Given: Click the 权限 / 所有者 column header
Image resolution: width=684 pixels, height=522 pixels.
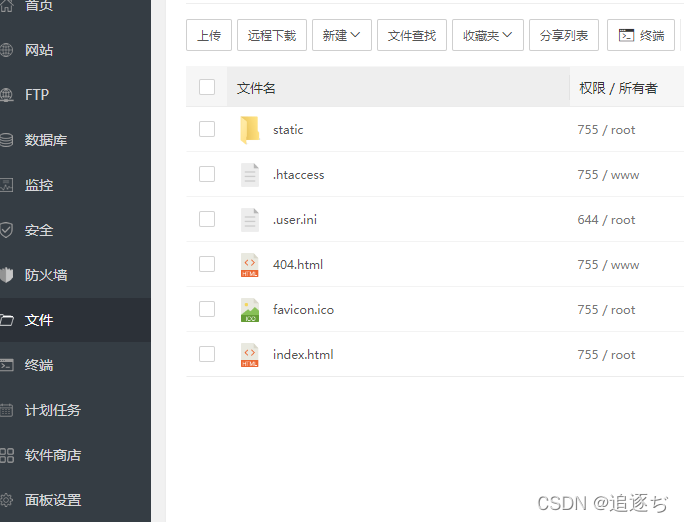Looking at the screenshot, I should (618, 88).
